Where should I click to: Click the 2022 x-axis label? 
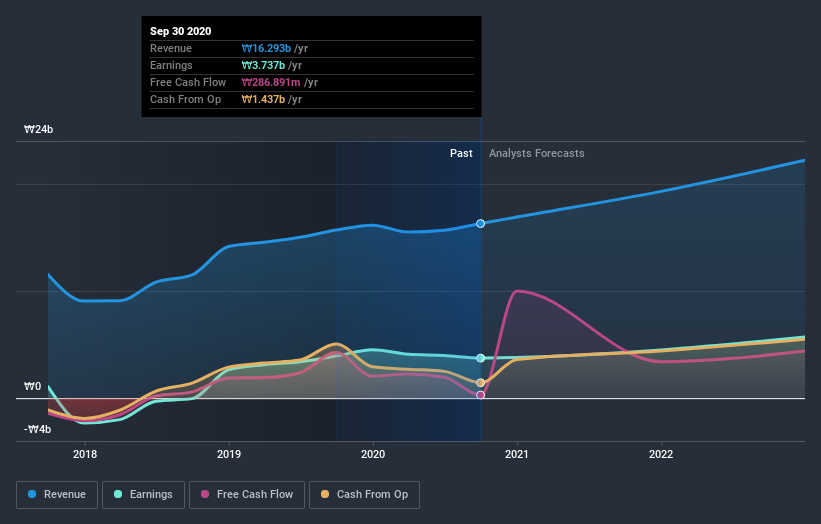point(661,454)
